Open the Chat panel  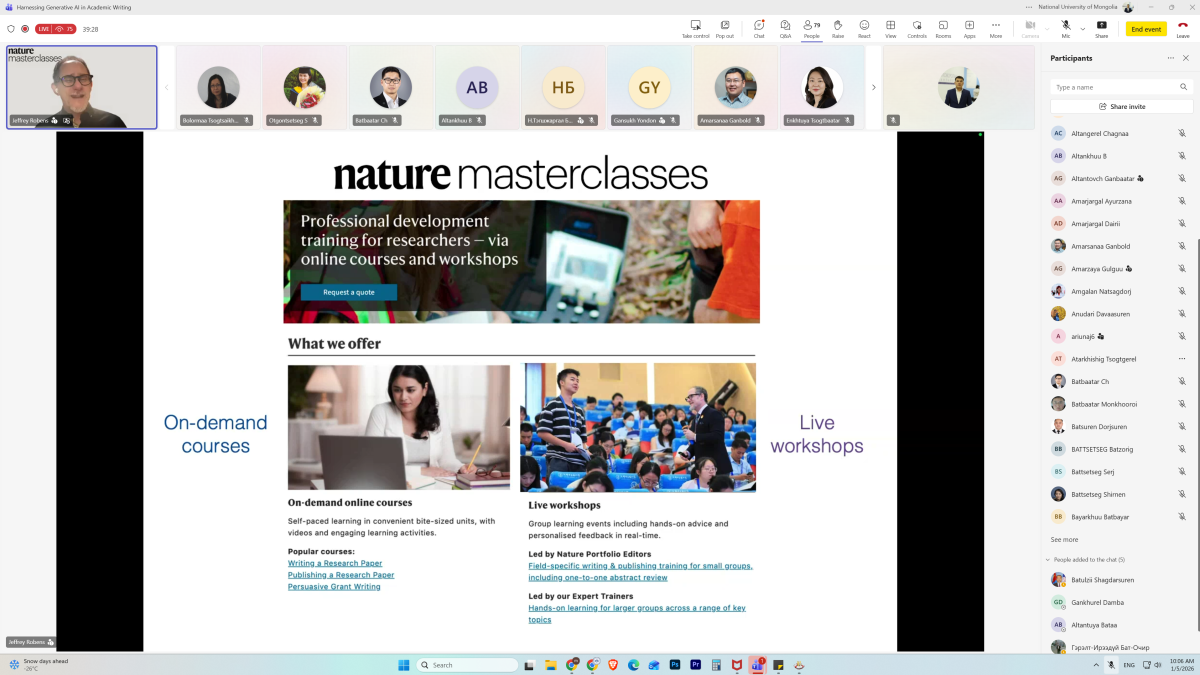point(759,28)
